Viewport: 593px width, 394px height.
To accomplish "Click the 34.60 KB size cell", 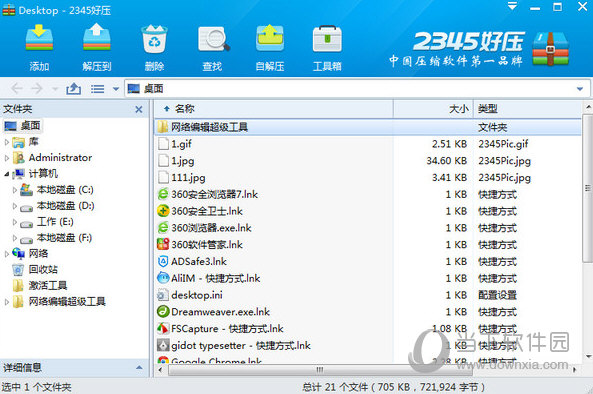I will click(x=447, y=161).
